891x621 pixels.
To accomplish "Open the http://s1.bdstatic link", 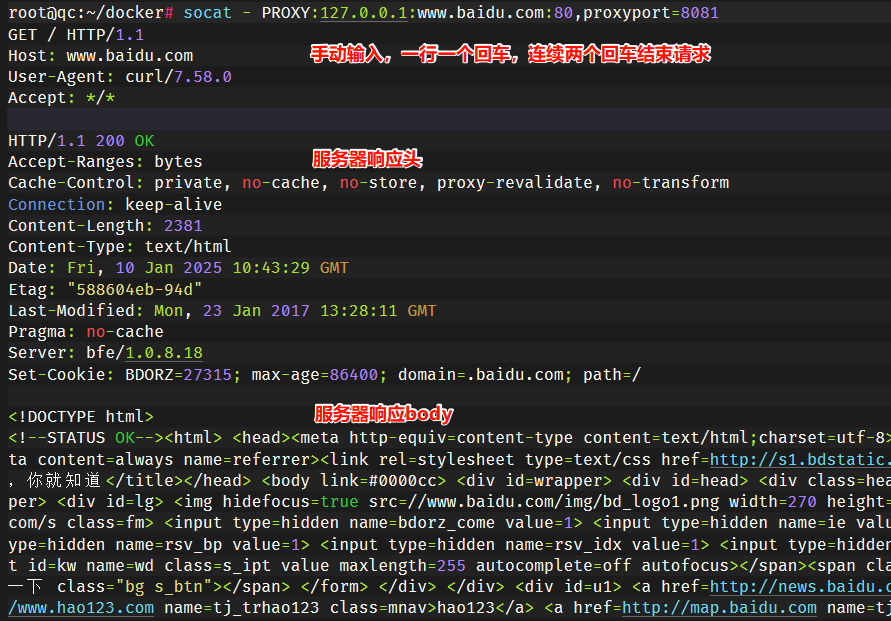I will point(800,459).
